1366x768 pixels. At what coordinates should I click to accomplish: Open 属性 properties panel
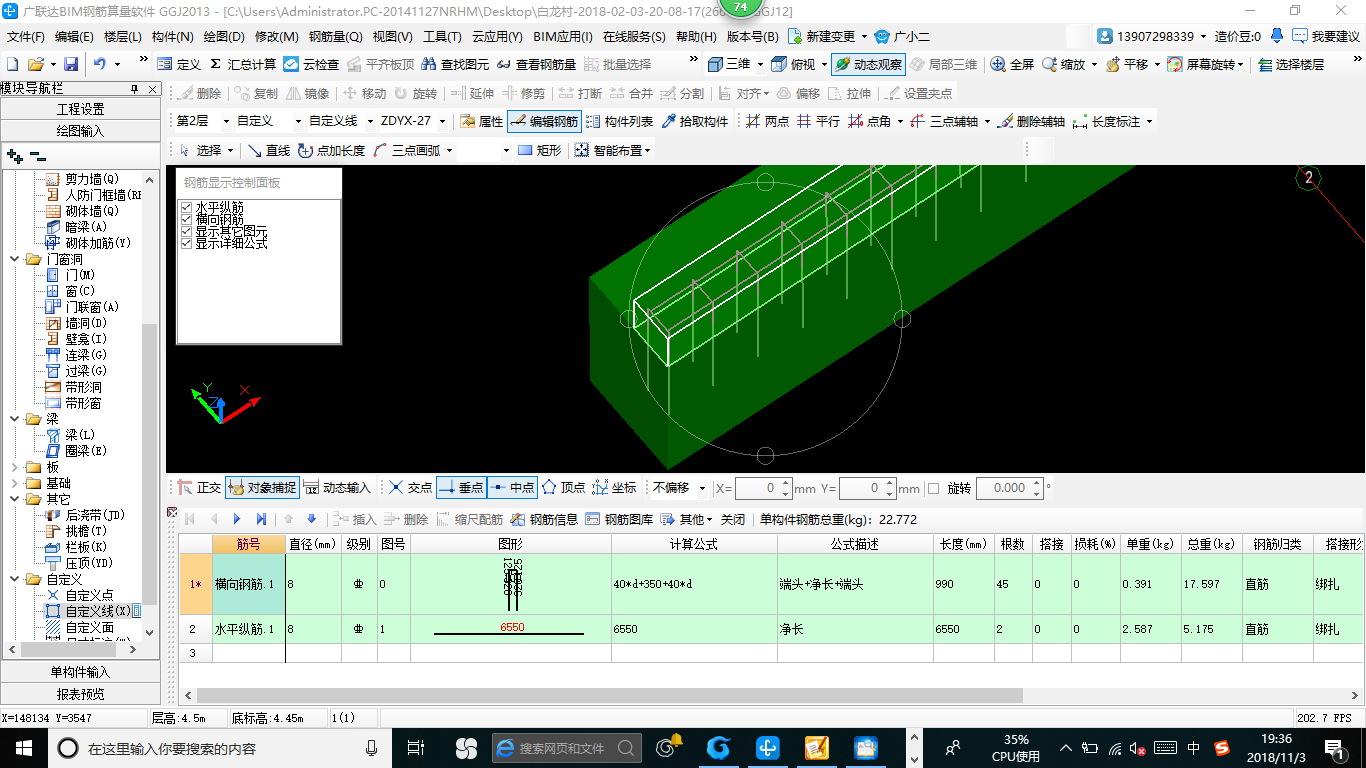pyautogui.click(x=481, y=122)
